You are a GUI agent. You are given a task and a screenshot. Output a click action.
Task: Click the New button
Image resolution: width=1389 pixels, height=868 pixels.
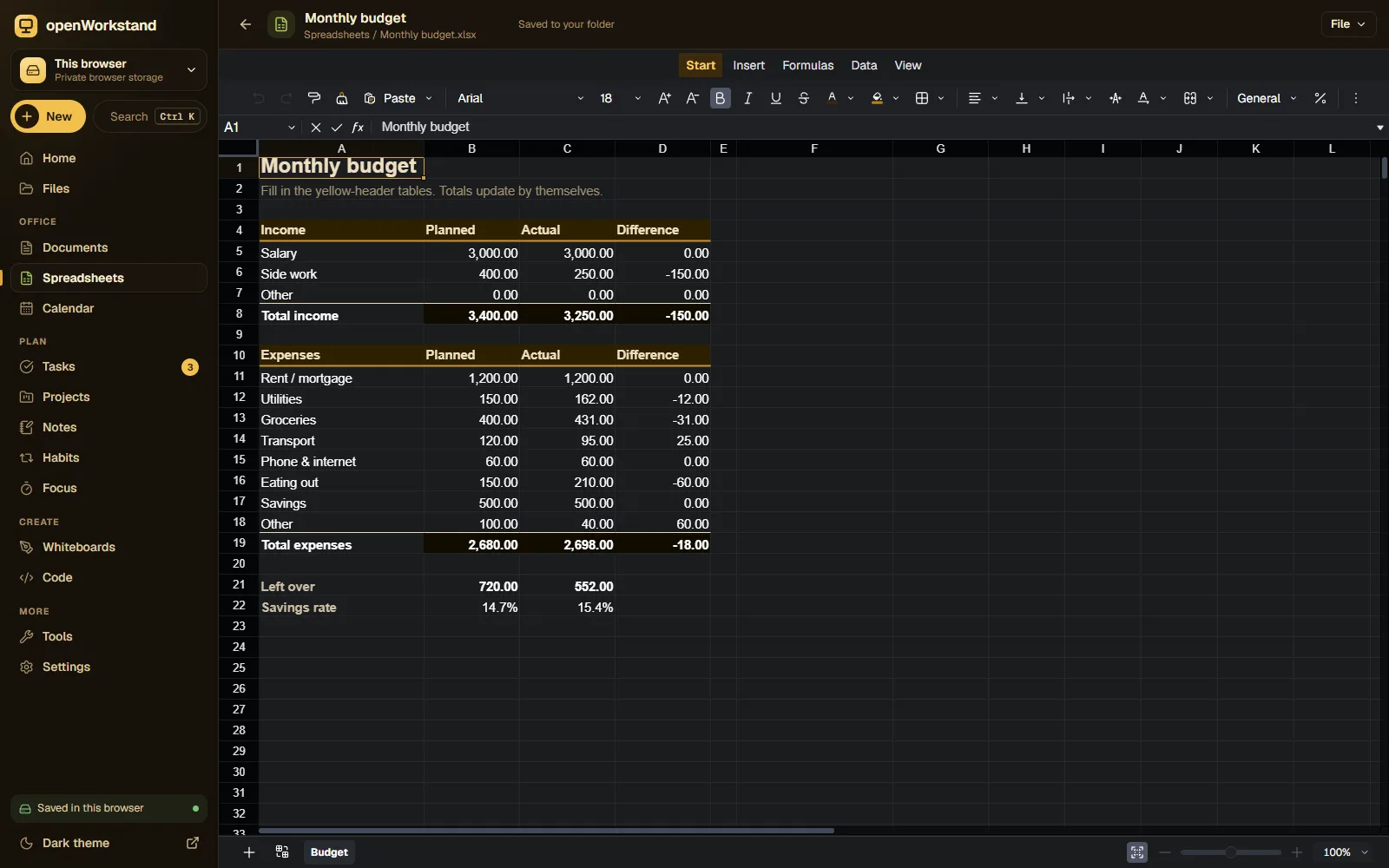tap(48, 116)
